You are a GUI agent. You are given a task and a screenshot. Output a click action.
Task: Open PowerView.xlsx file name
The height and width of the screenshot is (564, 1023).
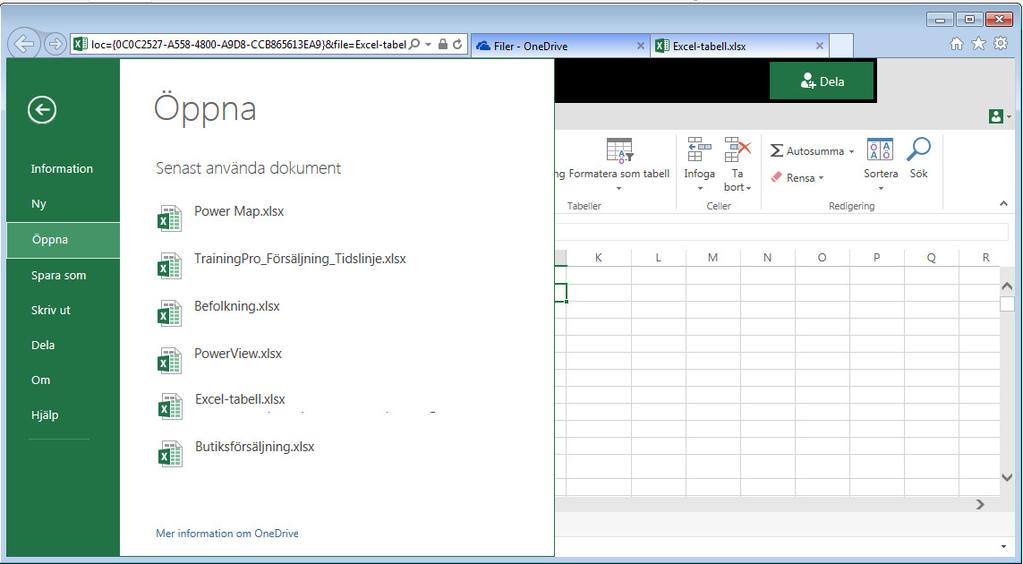click(238, 354)
